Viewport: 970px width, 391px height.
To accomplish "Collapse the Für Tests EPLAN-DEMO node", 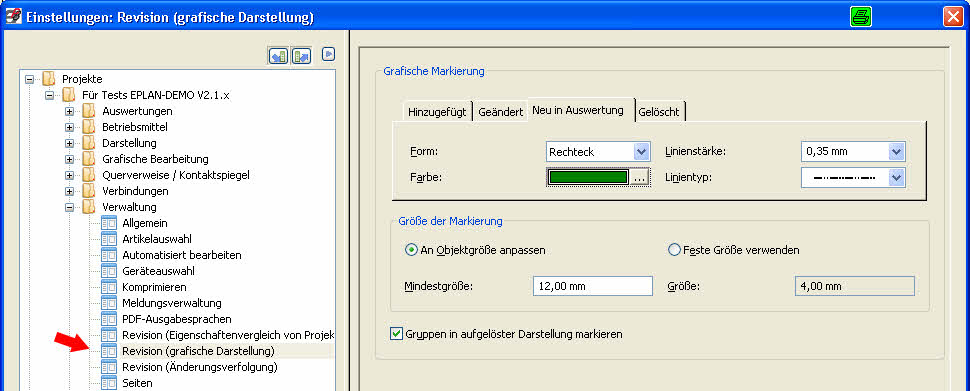I will [x=49, y=95].
